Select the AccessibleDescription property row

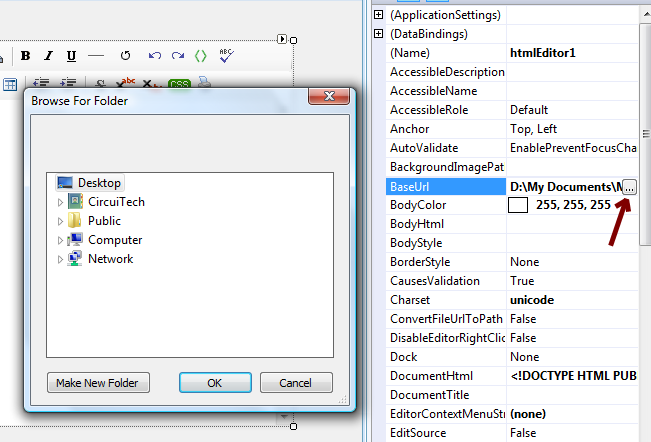[512, 72]
